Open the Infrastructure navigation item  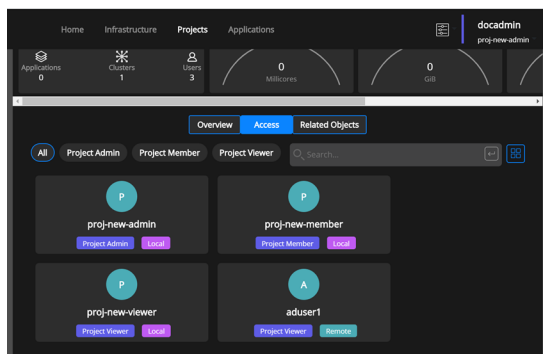coord(130,30)
